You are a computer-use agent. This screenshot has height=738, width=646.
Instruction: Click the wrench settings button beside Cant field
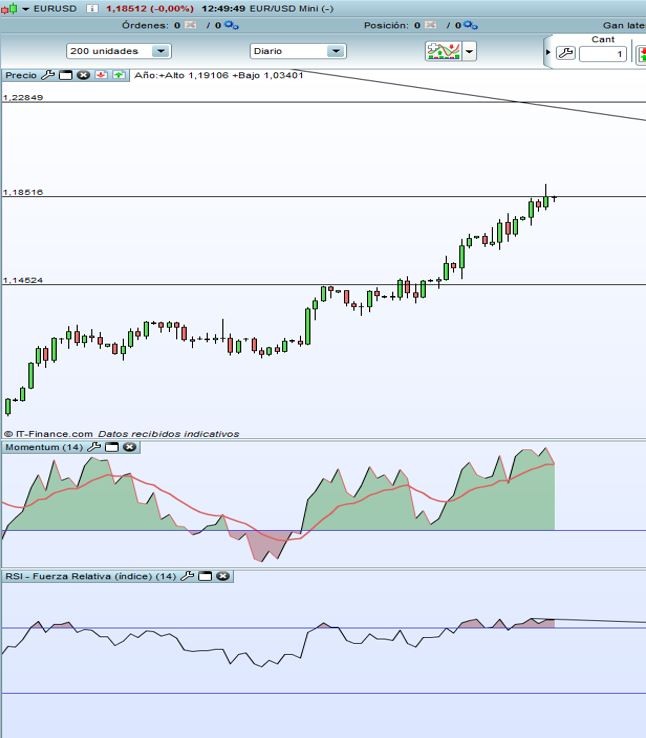(x=566, y=53)
